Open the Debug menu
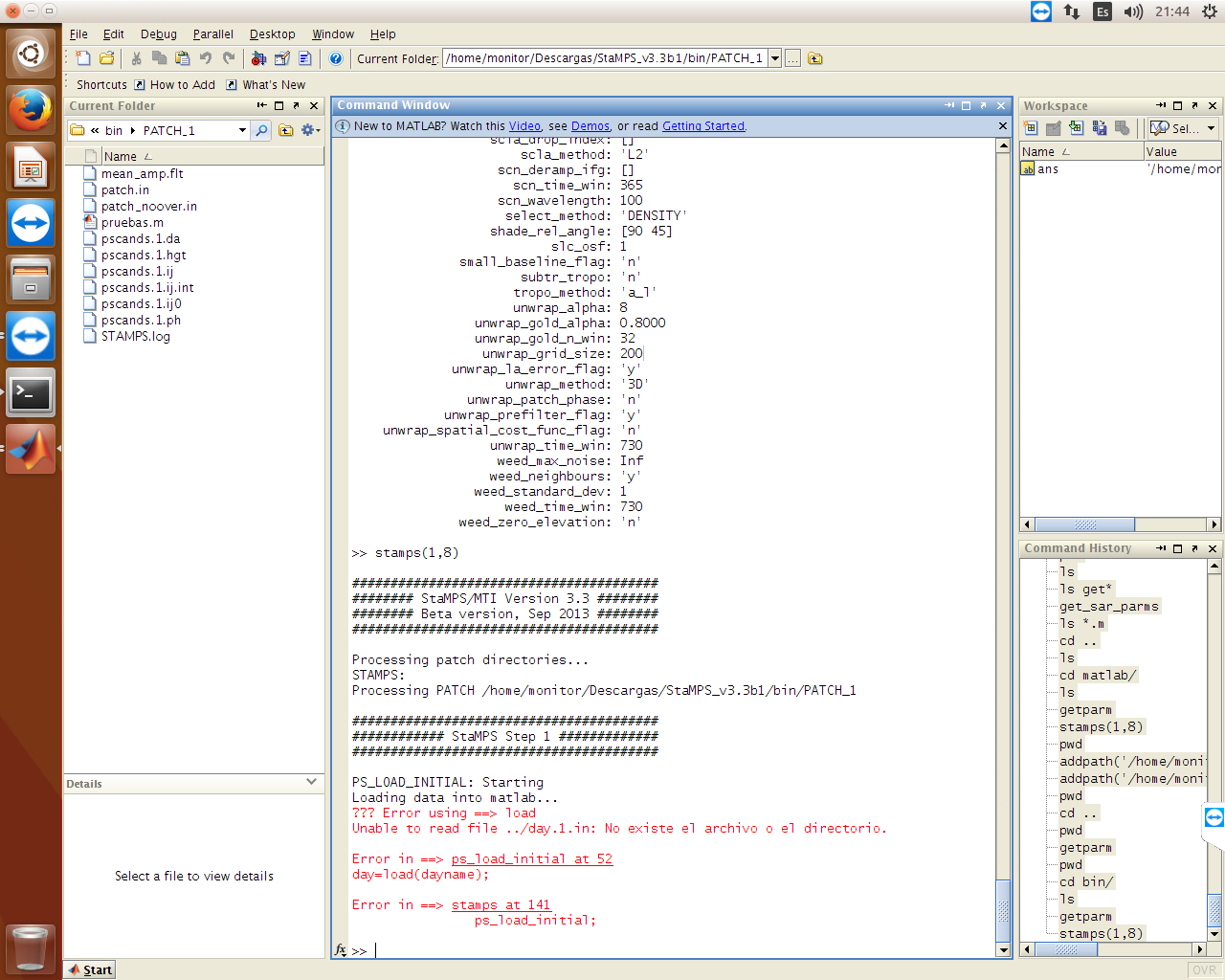This screenshot has height=980, width=1225. (159, 33)
